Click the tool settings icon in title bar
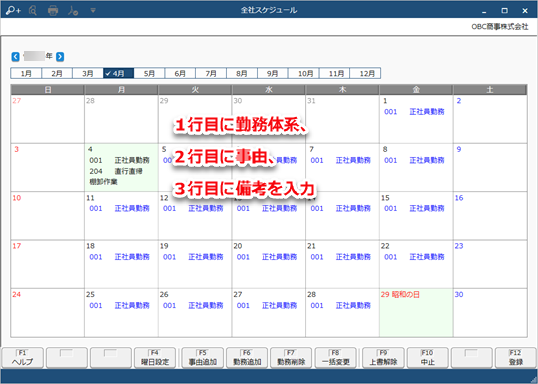This screenshot has height=384, width=538. (73, 11)
